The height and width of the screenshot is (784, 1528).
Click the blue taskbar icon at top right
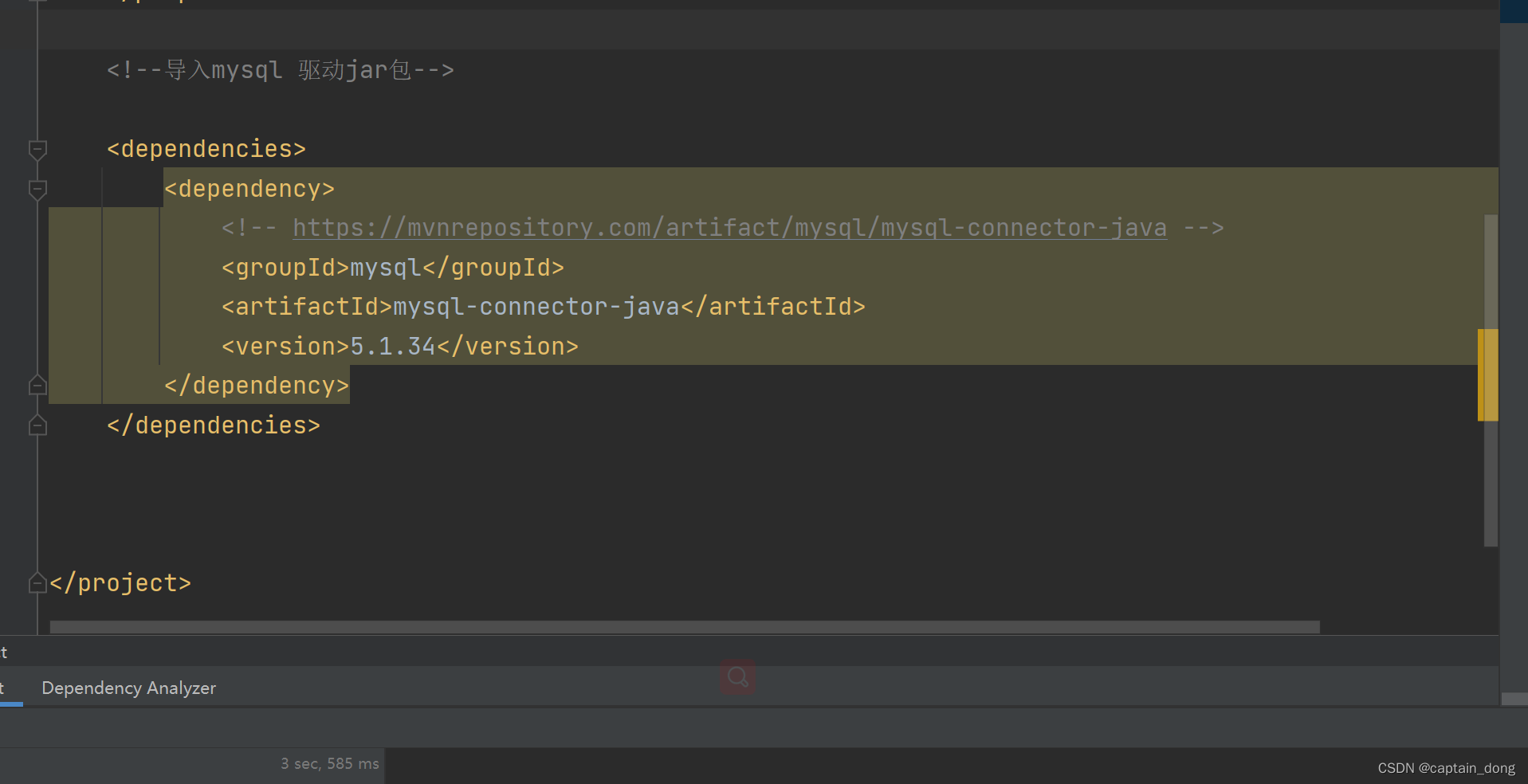pos(1514,10)
